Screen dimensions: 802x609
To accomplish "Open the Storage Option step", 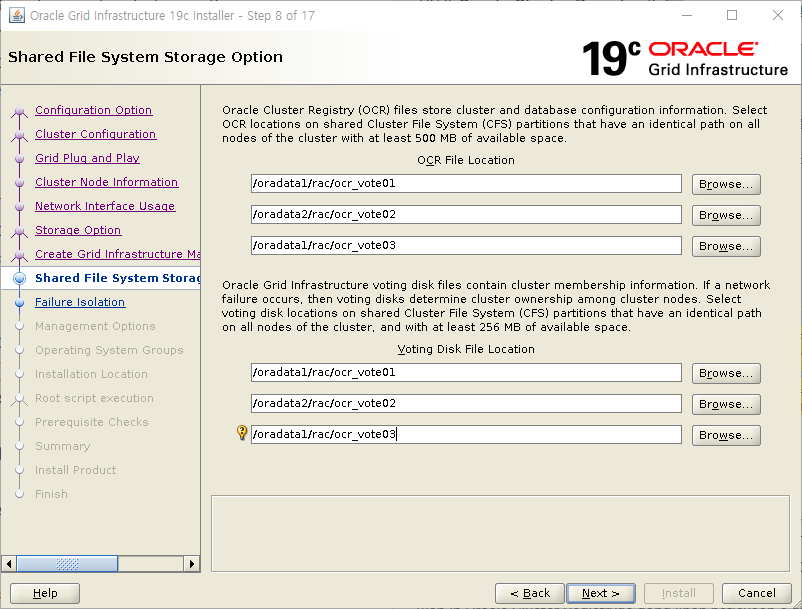I will tap(78, 230).
